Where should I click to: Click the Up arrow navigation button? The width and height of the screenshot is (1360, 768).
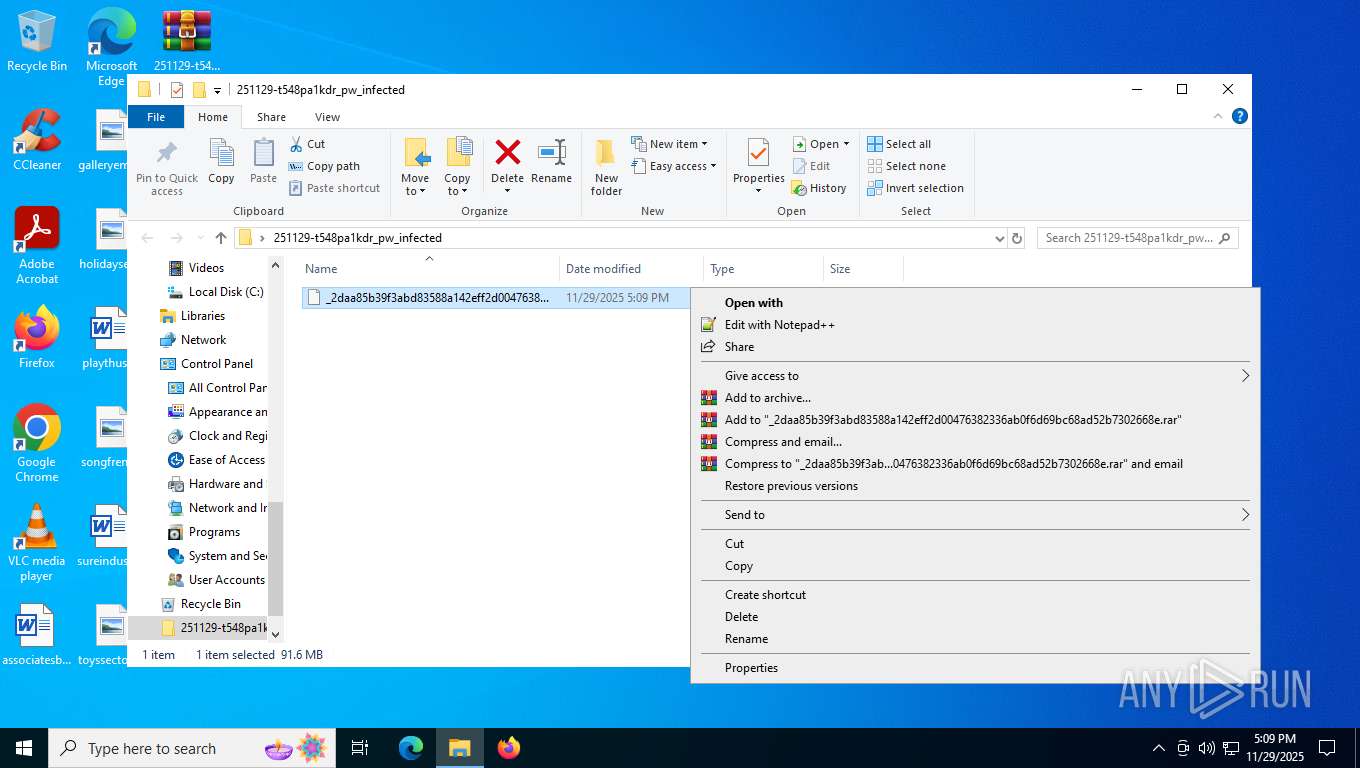(x=221, y=238)
